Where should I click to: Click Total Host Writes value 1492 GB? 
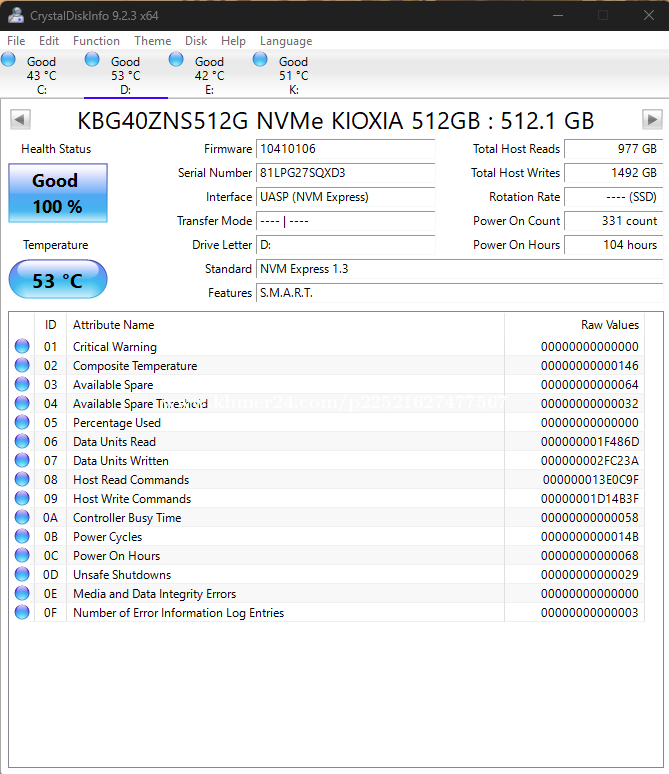[x=614, y=173]
